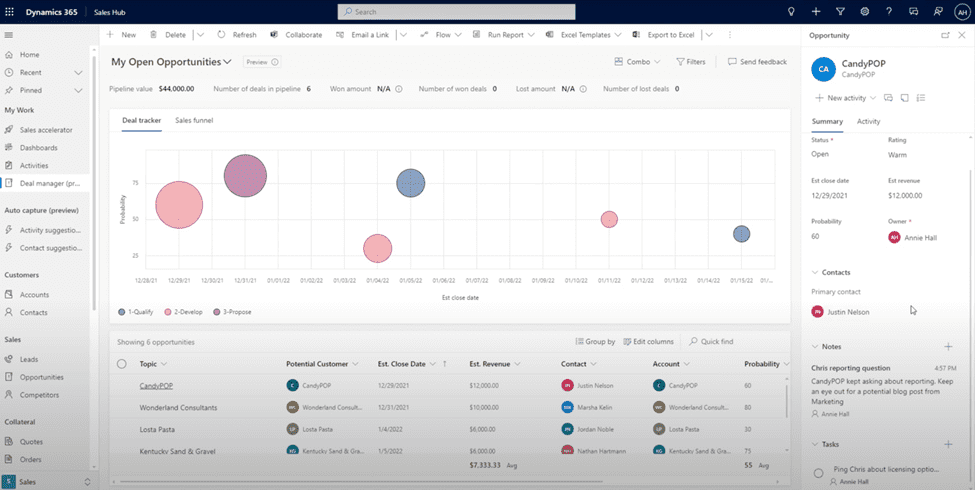Select Summary tab in panel

tap(827, 121)
